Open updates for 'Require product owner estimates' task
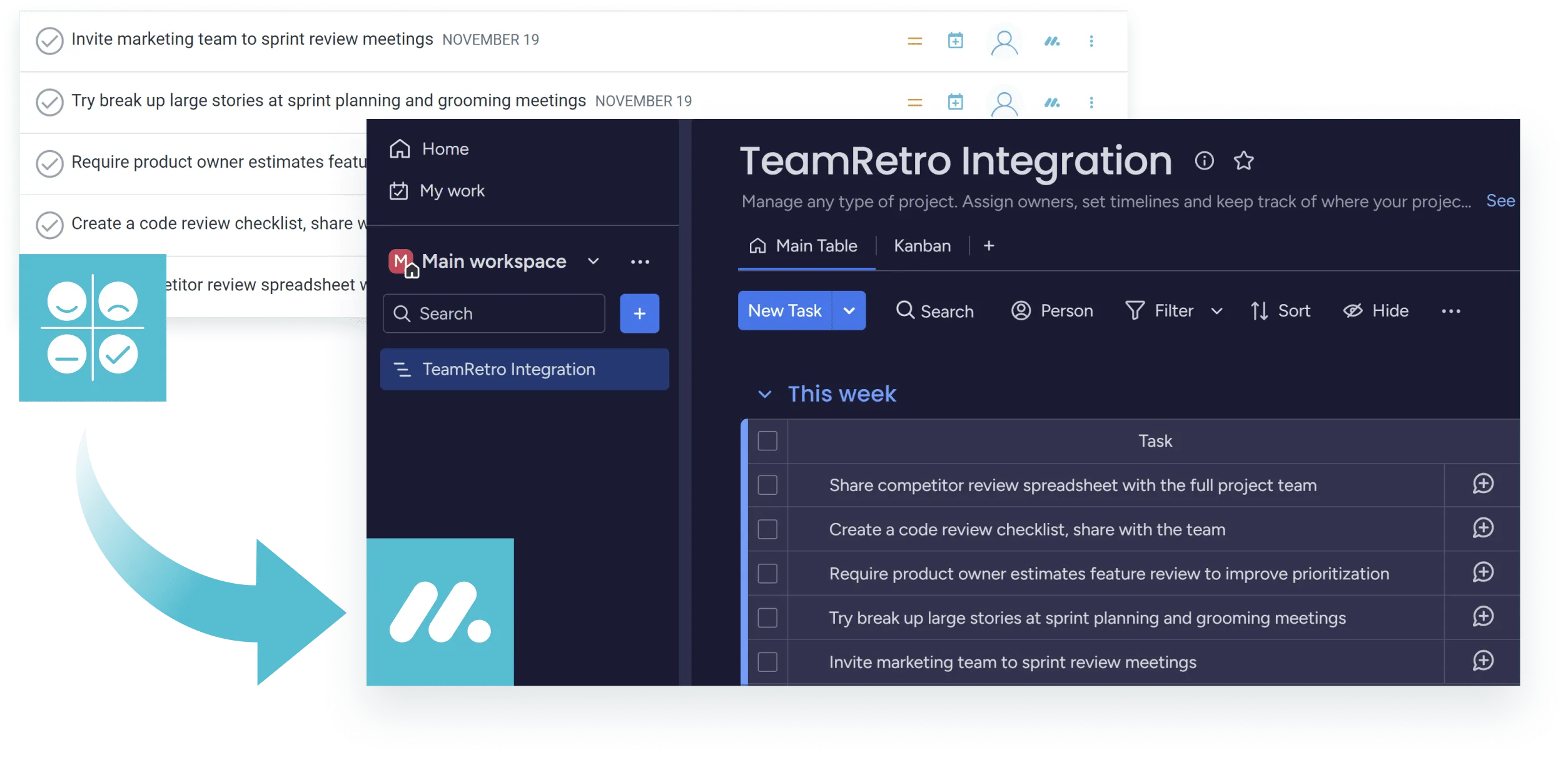Screen dimensions: 1568x757 tap(1483, 572)
